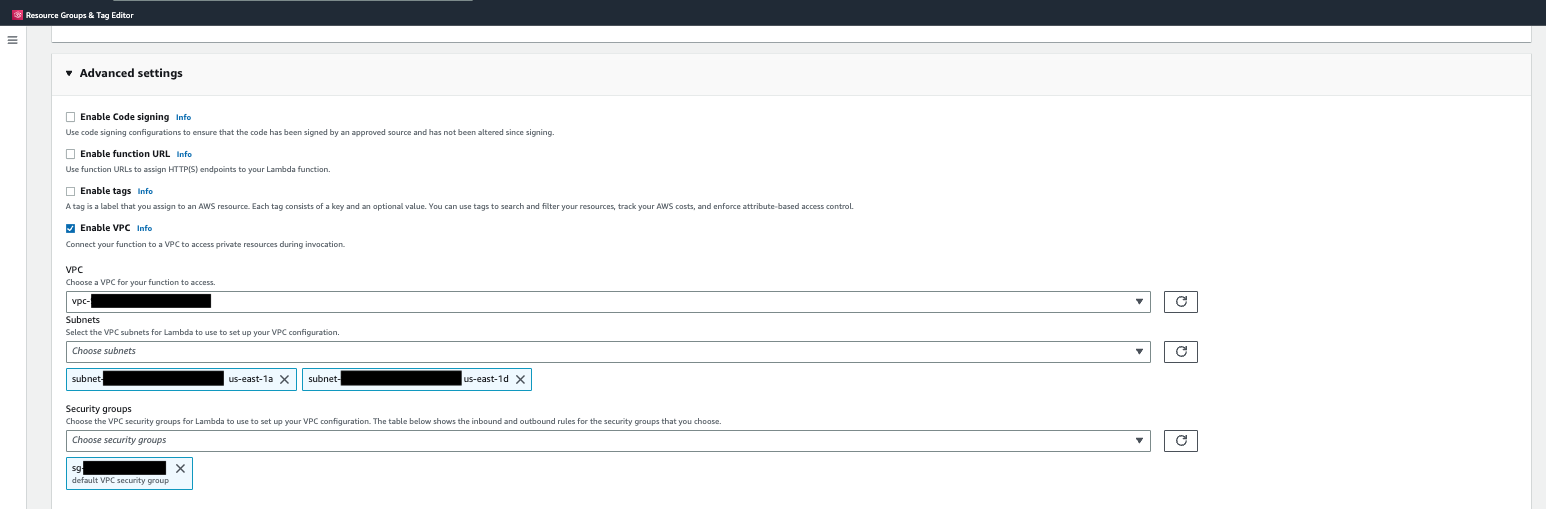View Info for Enable VPC
The width and height of the screenshot is (1546, 509).
tap(144, 228)
